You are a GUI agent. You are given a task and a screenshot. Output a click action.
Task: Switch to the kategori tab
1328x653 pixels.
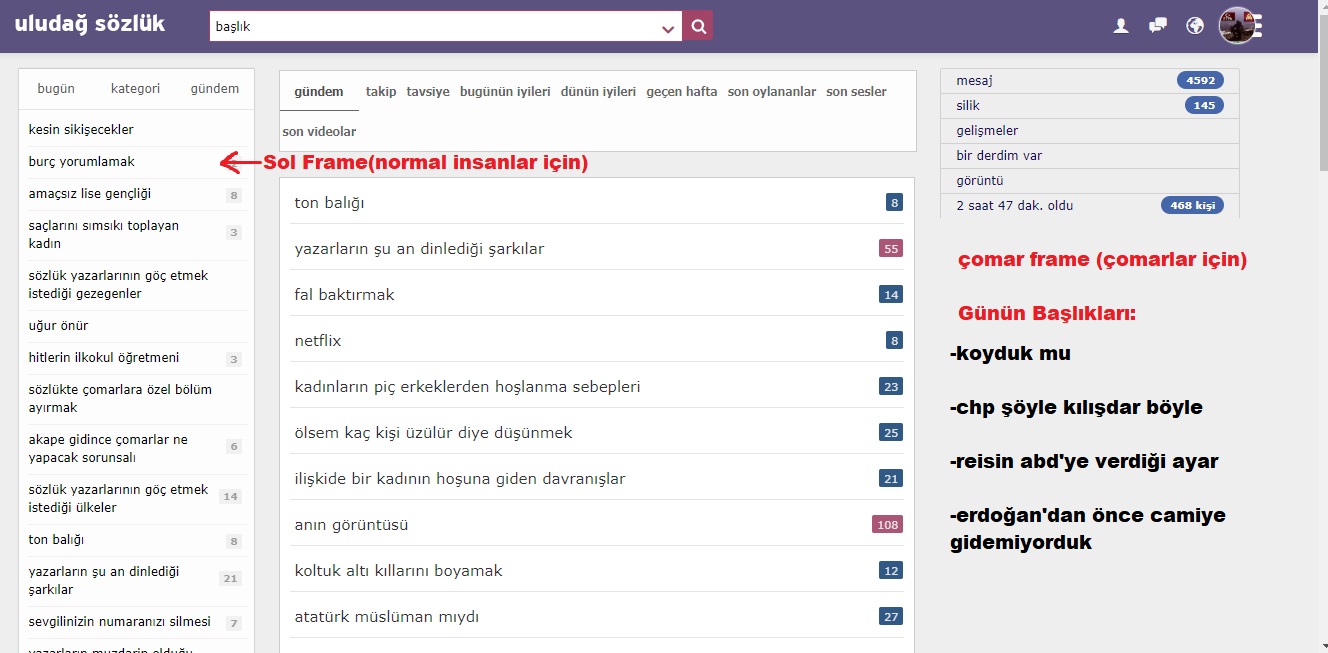point(135,89)
